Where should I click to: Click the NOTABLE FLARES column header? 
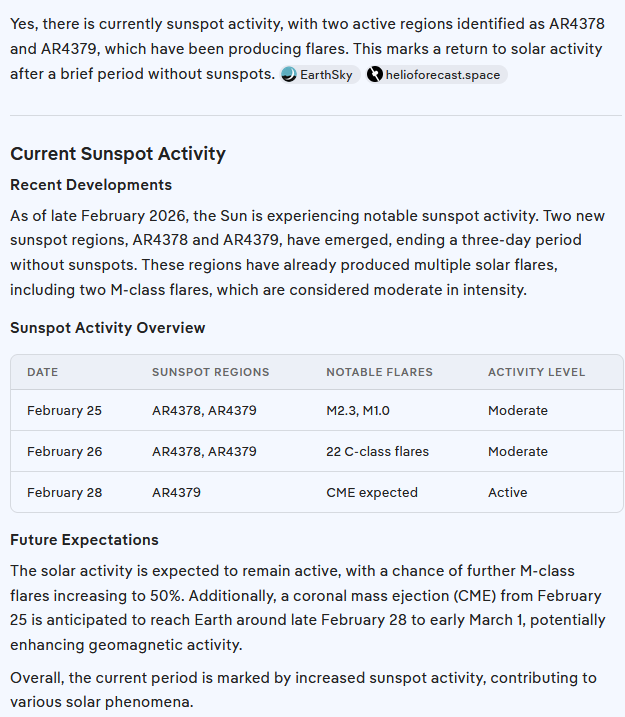tap(379, 372)
